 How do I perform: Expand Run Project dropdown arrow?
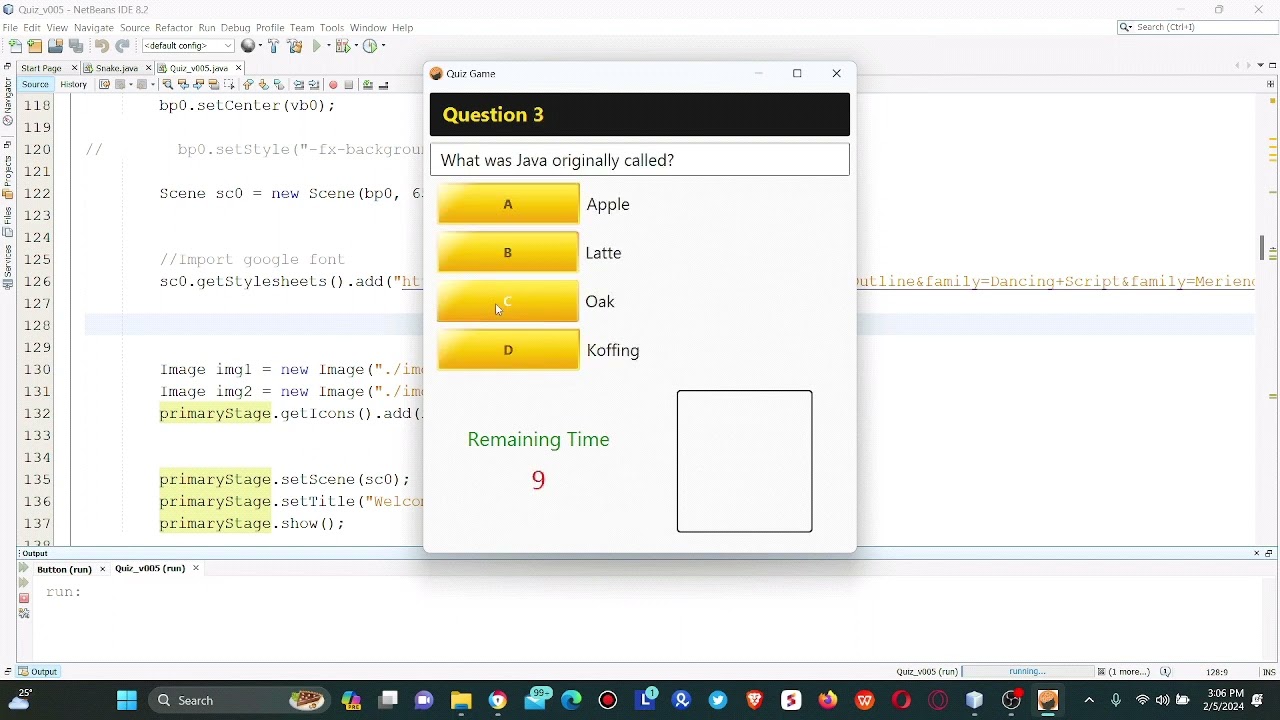(329, 46)
